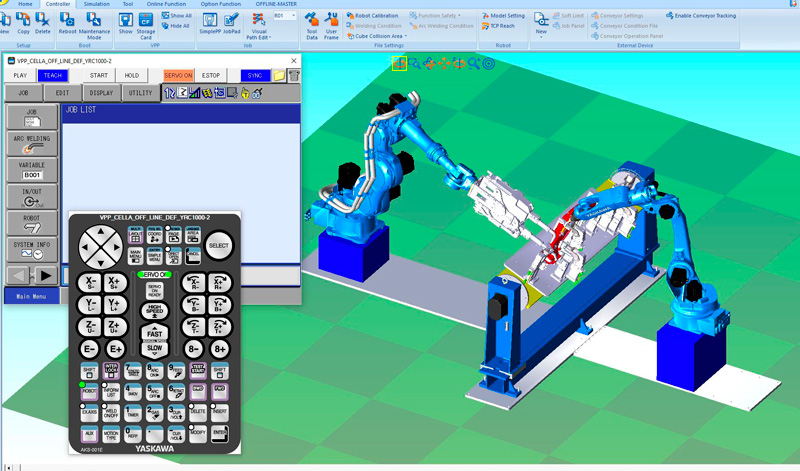This screenshot has width=800, height=471.
Task: Click the Robot Calibration button
Action: pos(375,16)
